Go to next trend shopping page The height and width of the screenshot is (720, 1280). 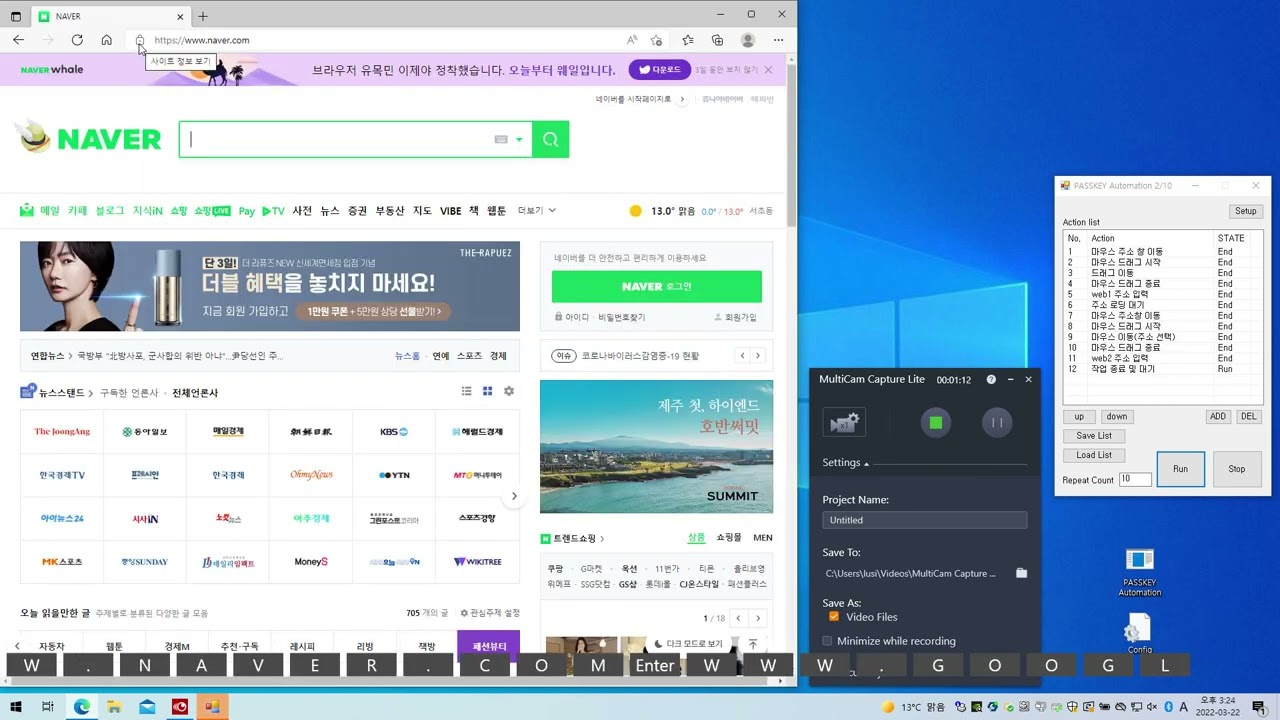tap(758, 618)
